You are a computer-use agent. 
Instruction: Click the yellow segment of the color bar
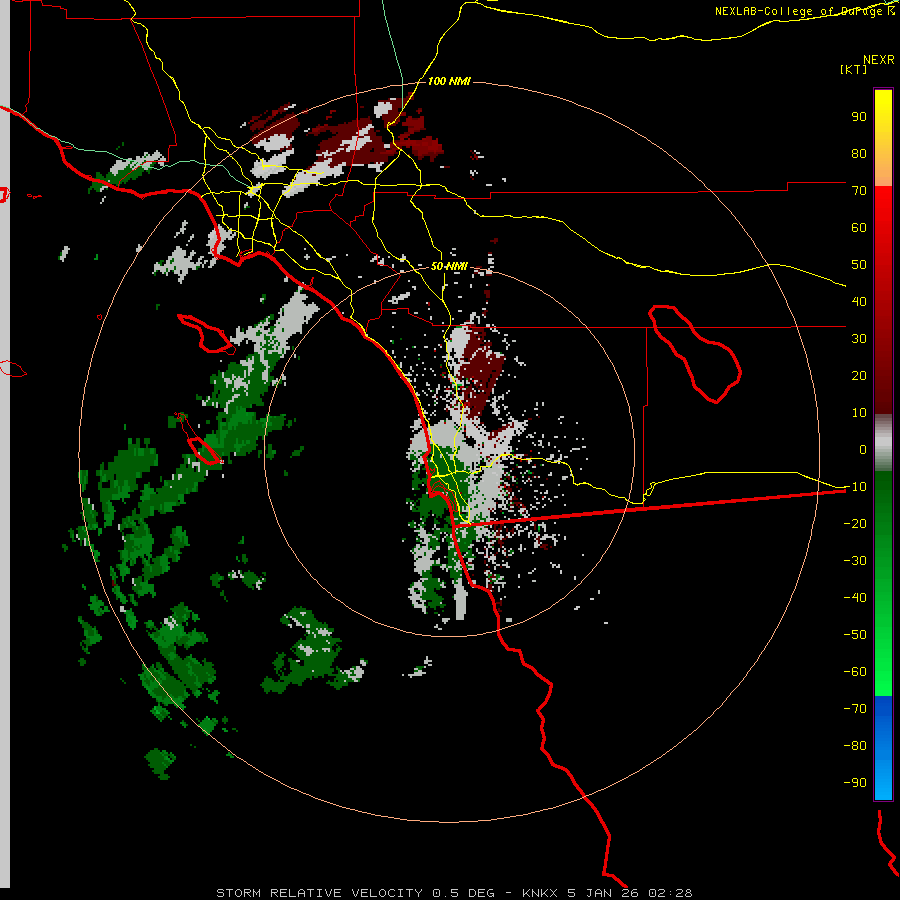point(883,138)
